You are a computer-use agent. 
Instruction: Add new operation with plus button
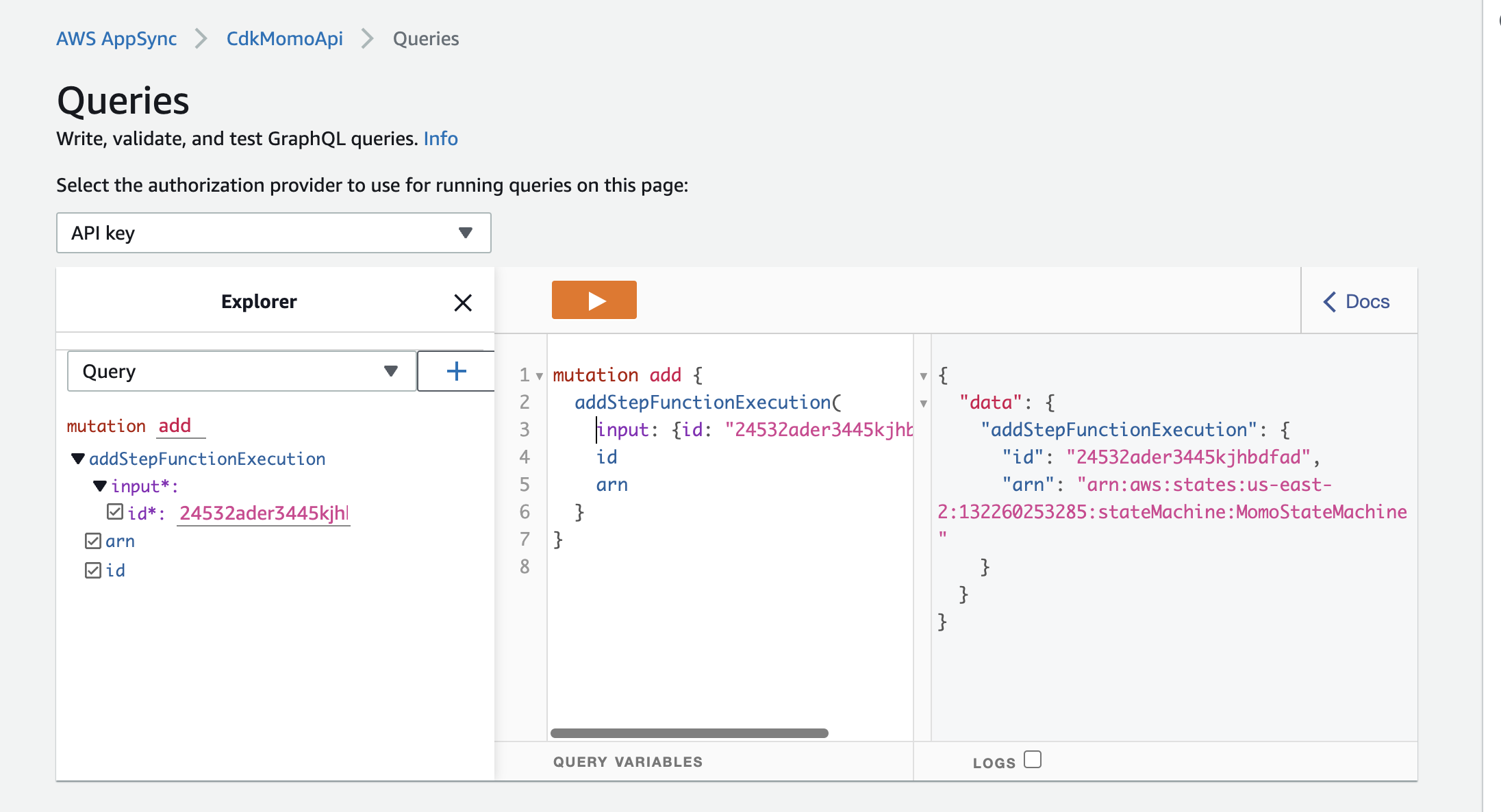[456, 371]
